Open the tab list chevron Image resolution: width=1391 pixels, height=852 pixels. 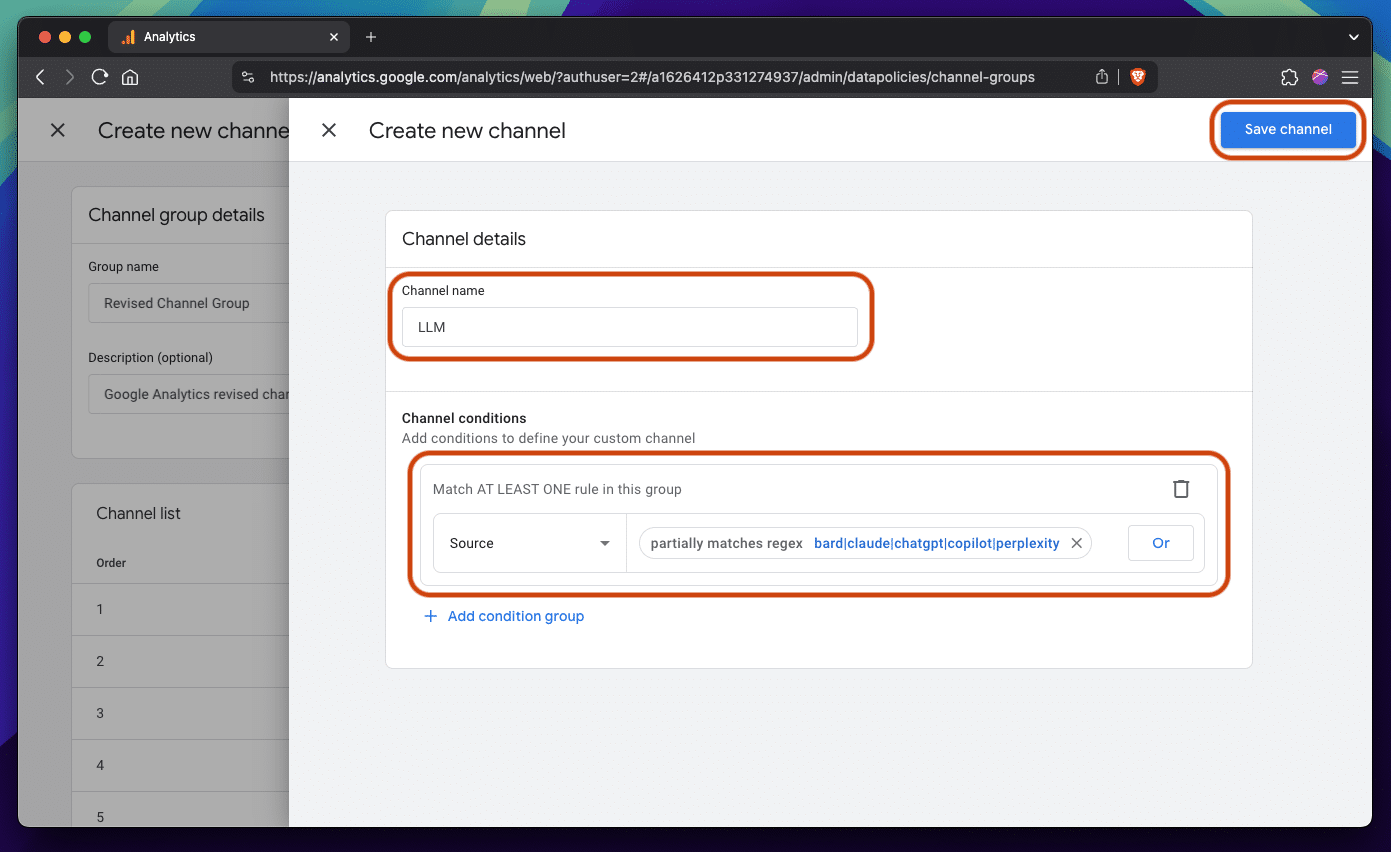tap(1353, 37)
